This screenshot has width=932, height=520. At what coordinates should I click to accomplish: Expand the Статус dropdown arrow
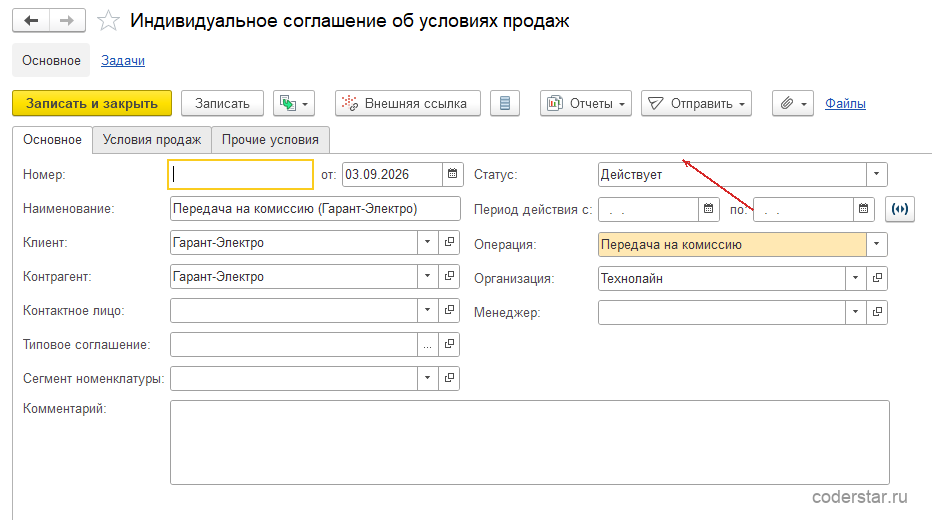(x=877, y=175)
